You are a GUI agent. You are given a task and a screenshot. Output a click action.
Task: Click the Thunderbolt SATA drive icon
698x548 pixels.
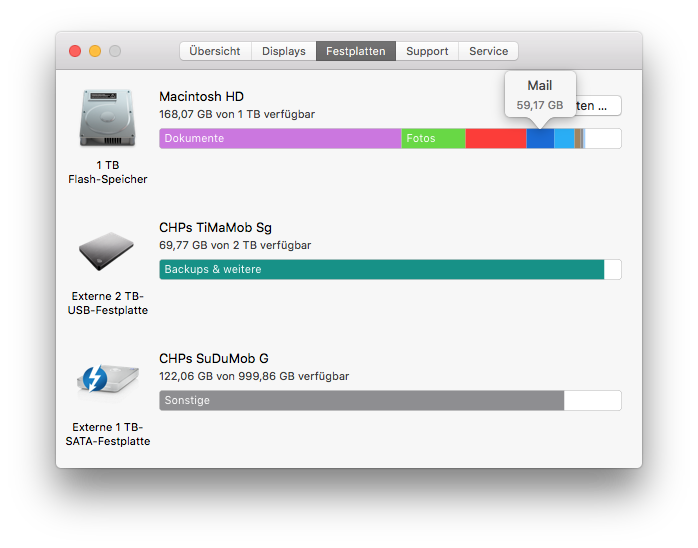[107, 379]
